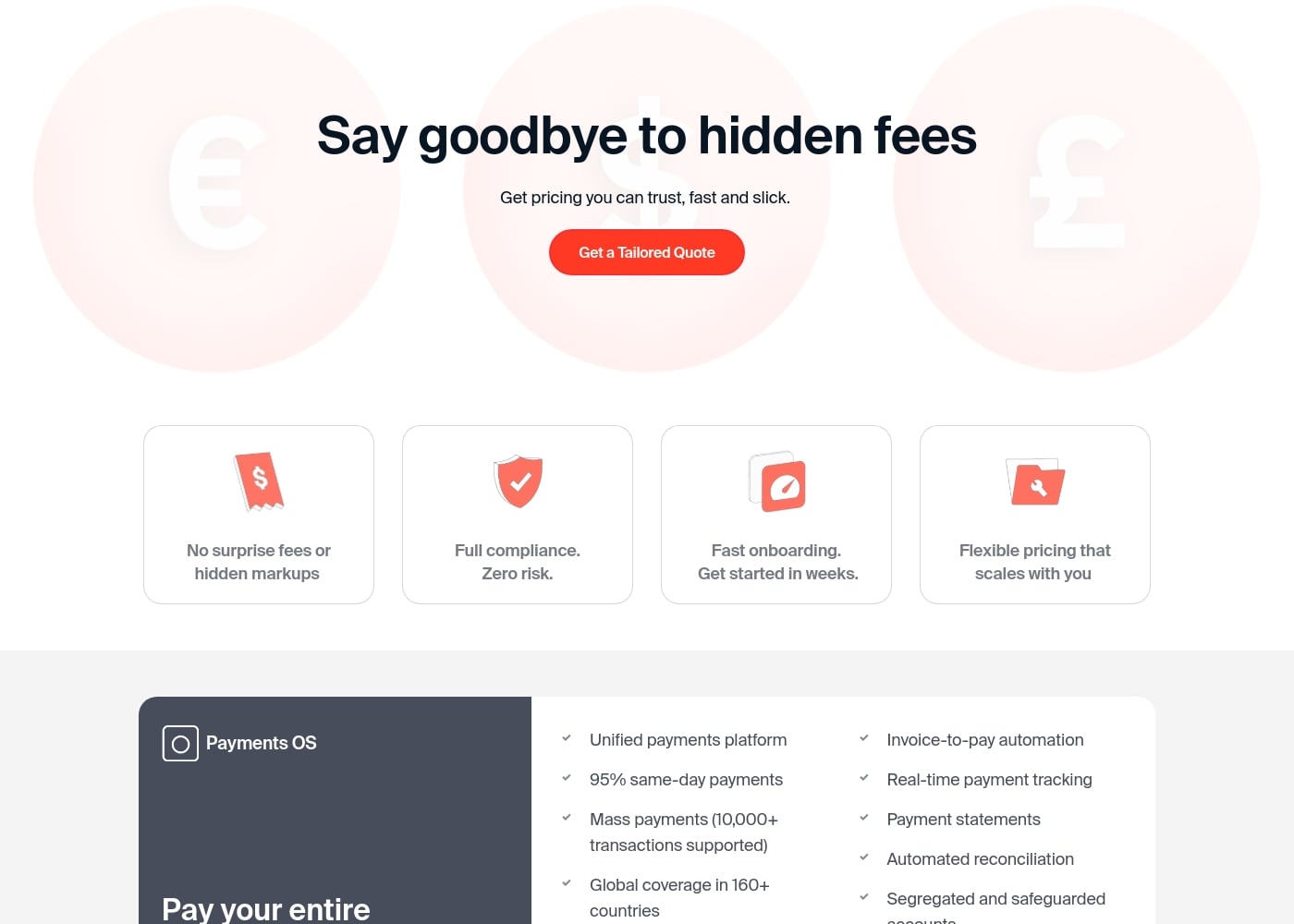Select Flexible pricing that scales card
The height and width of the screenshot is (924, 1294).
[1035, 515]
